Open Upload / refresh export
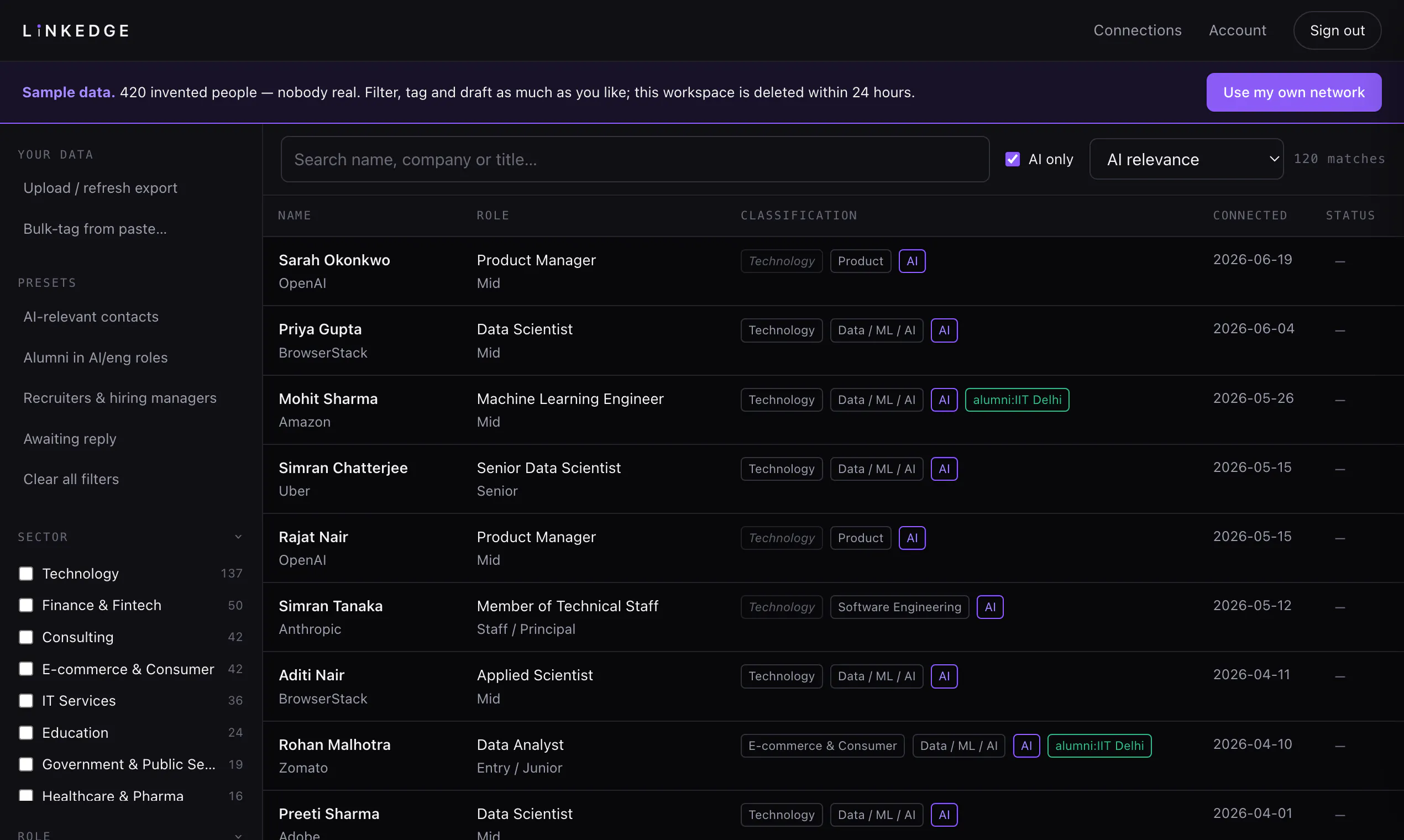This screenshot has height=840, width=1404. pyautogui.click(x=100, y=188)
